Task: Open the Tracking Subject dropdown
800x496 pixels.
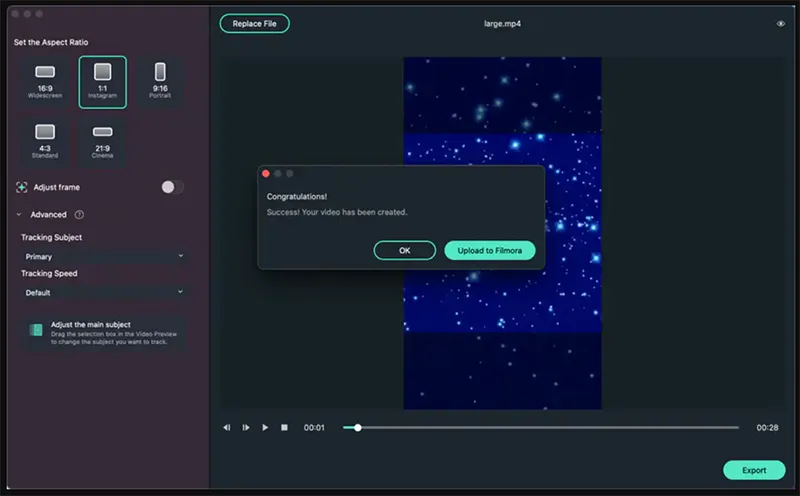Action: (x=104, y=257)
